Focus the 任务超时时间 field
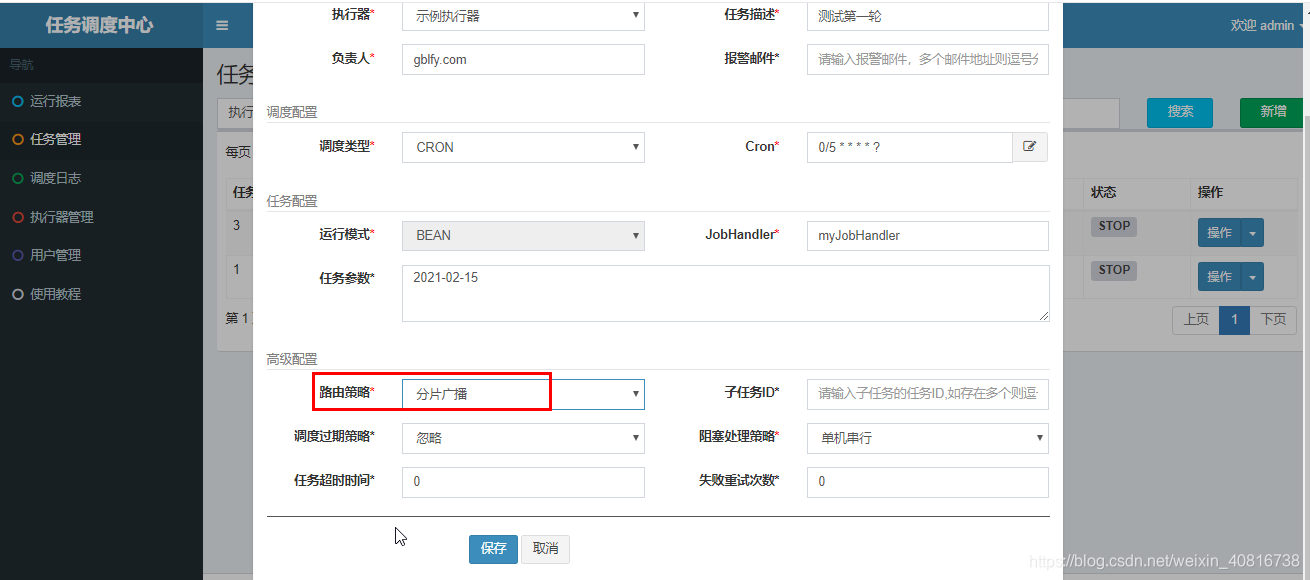The height and width of the screenshot is (580, 1310). pos(523,482)
